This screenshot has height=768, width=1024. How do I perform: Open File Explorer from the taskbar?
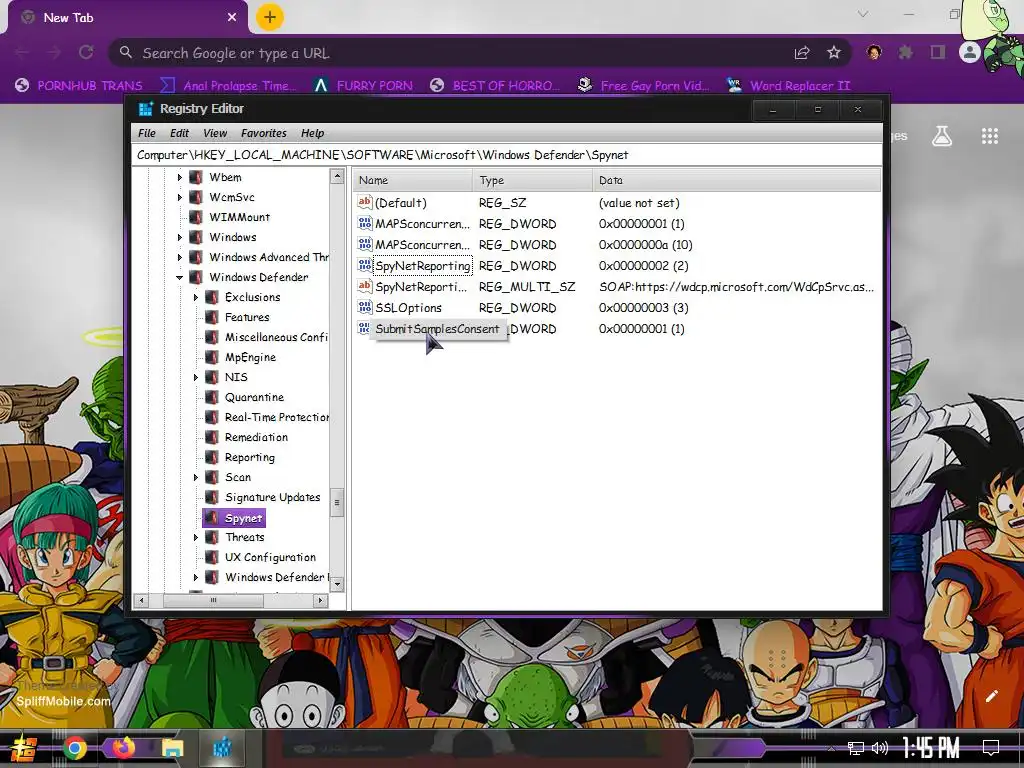point(172,748)
